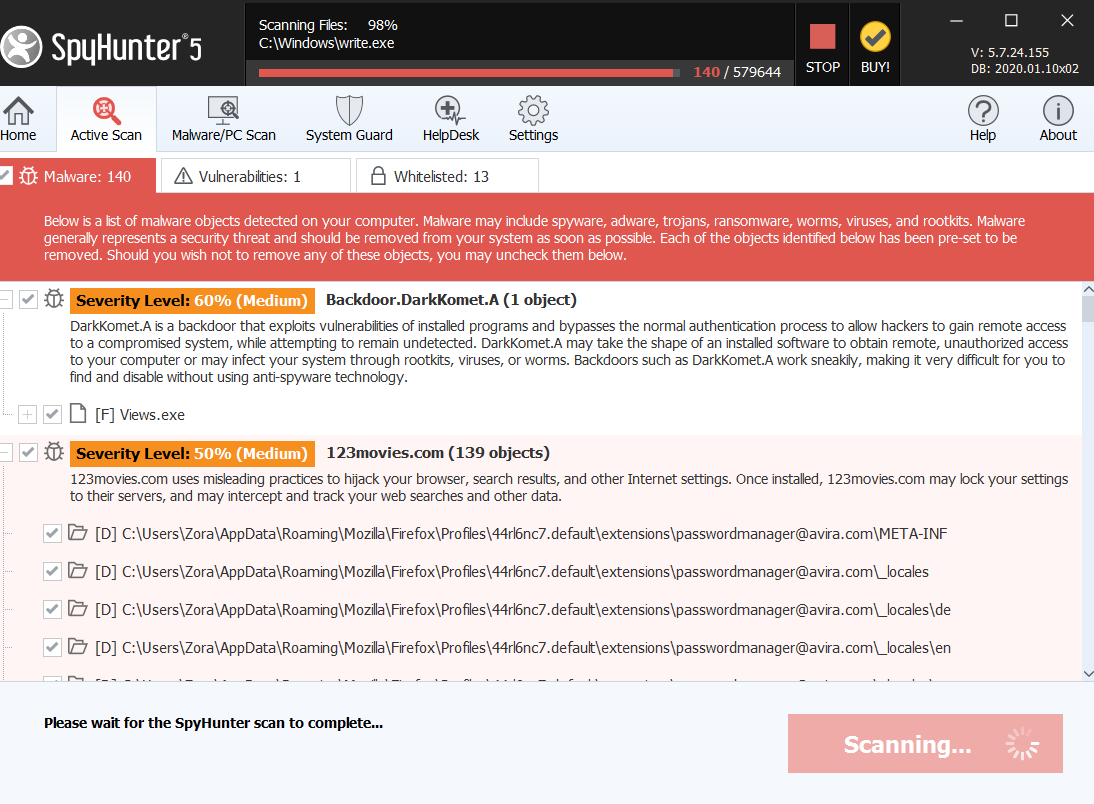Uncheck the Backdoor.DarkKomet.A threat checkbox
This screenshot has width=1094, height=804.
point(28,299)
